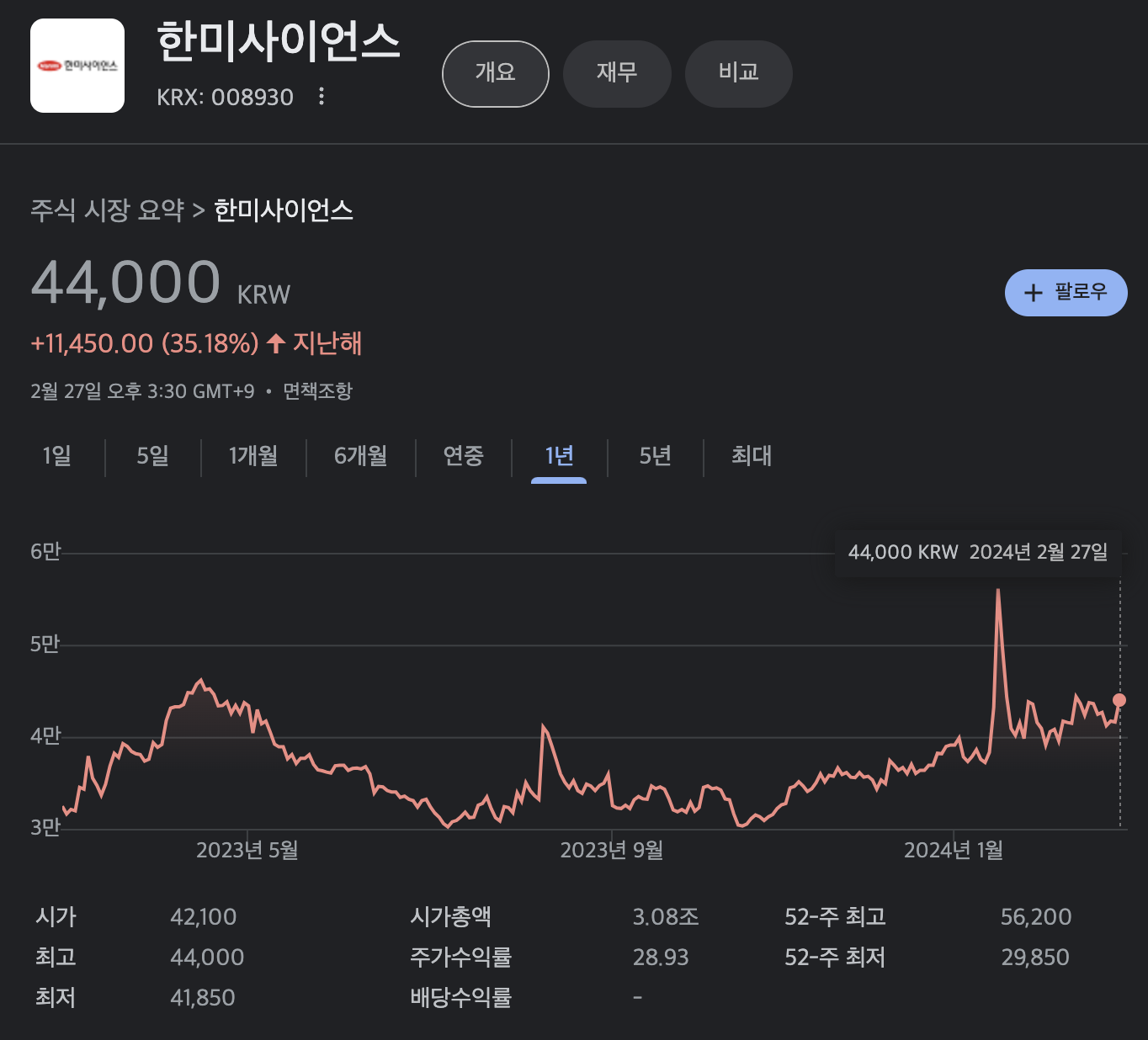The width and height of the screenshot is (1148, 1040).
Task: Click the 52-주 최저 label
Action: pos(835,958)
